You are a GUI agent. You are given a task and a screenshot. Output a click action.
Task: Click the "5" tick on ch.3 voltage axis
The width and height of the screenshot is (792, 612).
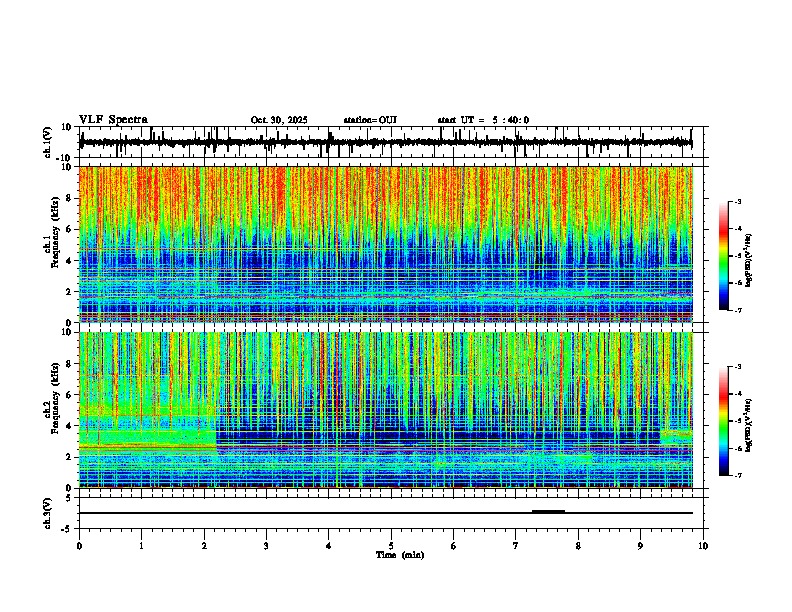(x=69, y=498)
